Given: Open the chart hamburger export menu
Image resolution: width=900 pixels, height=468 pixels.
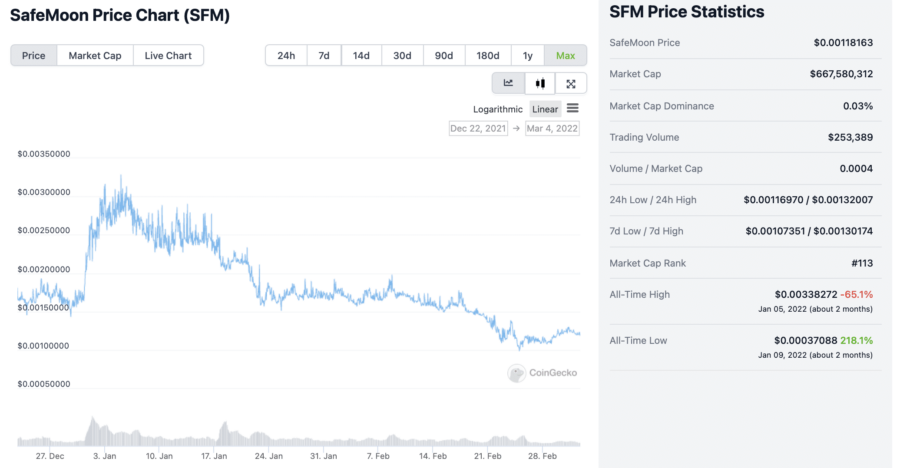Looking at the screenshot, I should pyautogui.click(x=573, y=108).
